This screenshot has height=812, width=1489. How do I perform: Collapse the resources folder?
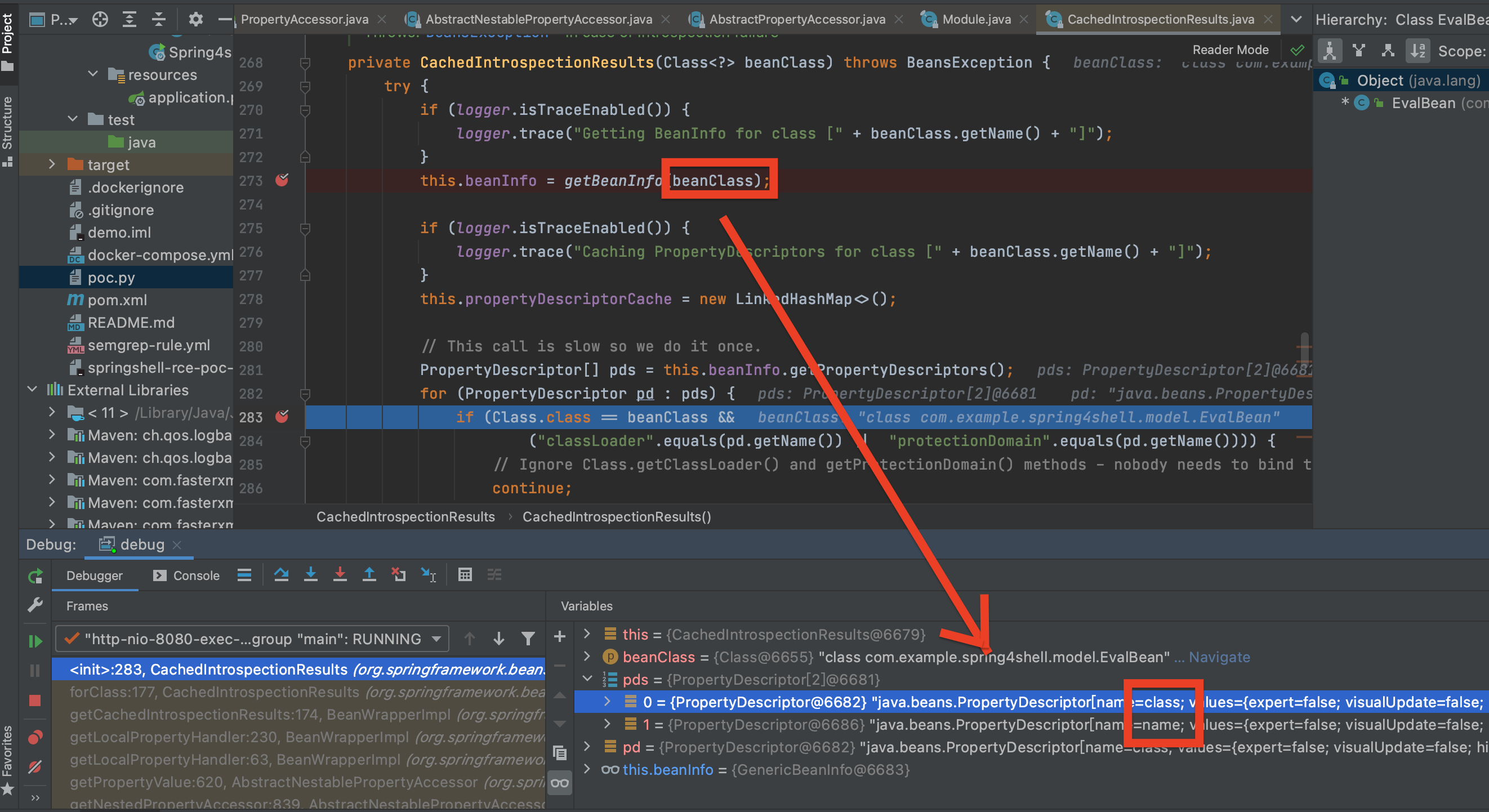pyautogui.click(x=93, y=74)
